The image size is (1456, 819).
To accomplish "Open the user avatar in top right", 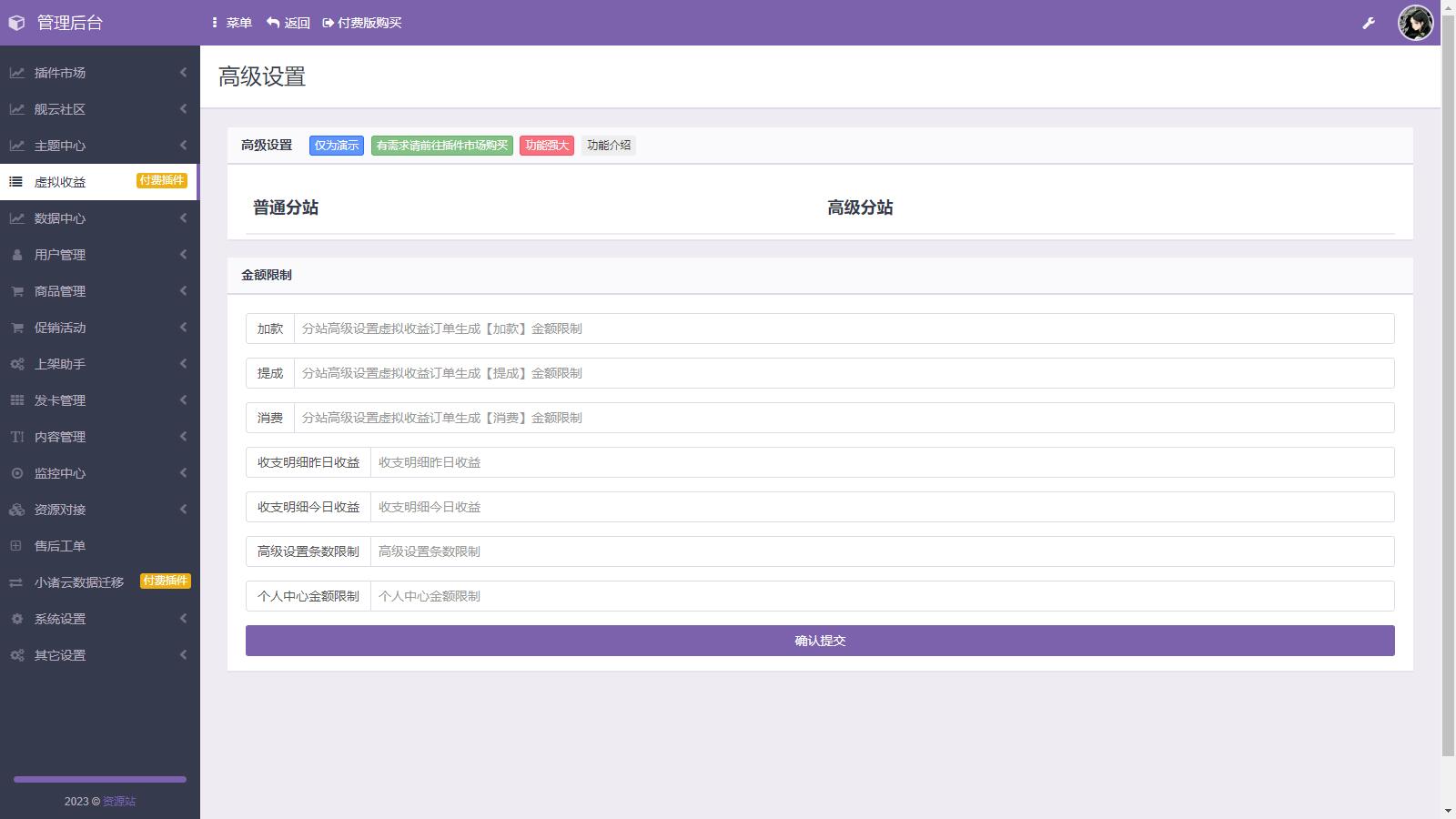I will tap(1415, 23).
